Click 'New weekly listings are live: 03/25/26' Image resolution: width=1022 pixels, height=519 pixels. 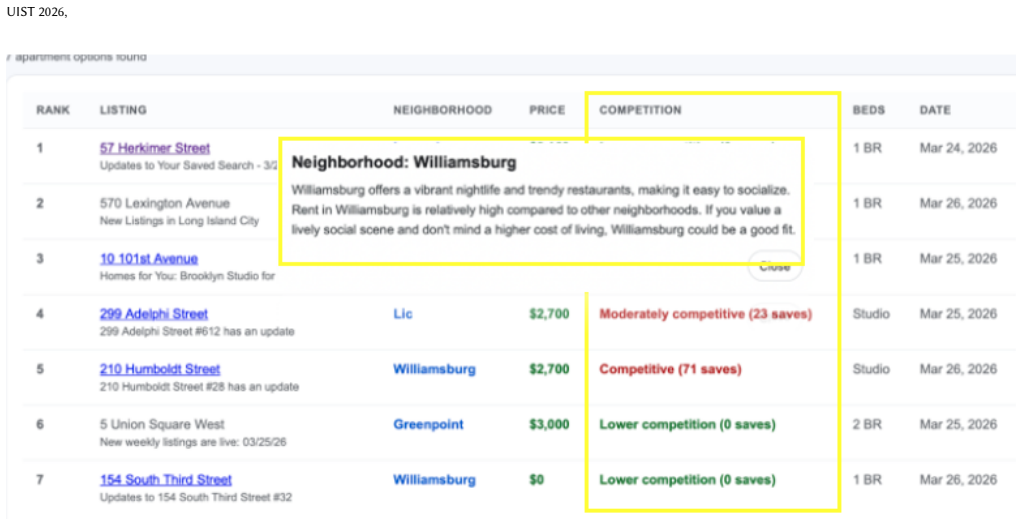tap(193, 443)
